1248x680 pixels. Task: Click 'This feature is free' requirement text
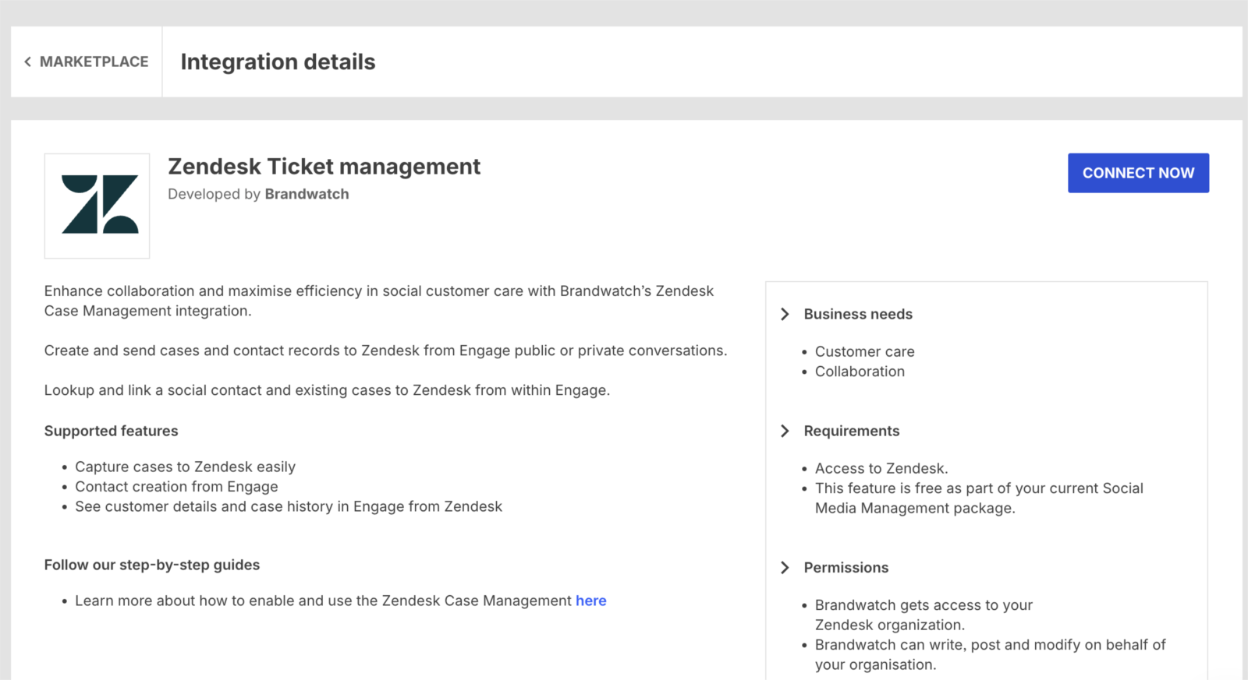click(x=979, y=498)
